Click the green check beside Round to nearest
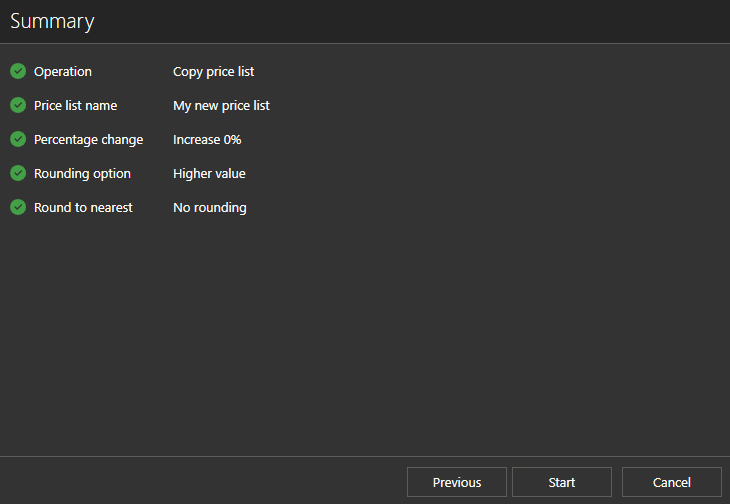 point(18,207)
